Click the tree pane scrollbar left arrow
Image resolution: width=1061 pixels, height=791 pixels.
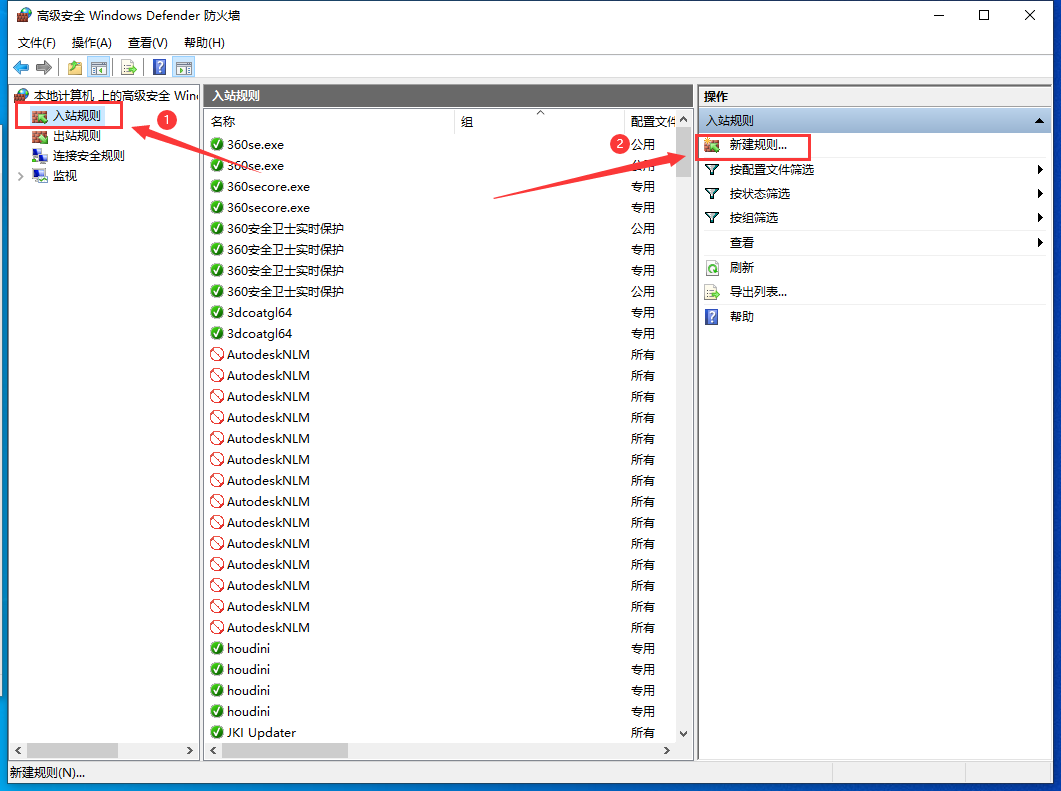coord(18,750)
